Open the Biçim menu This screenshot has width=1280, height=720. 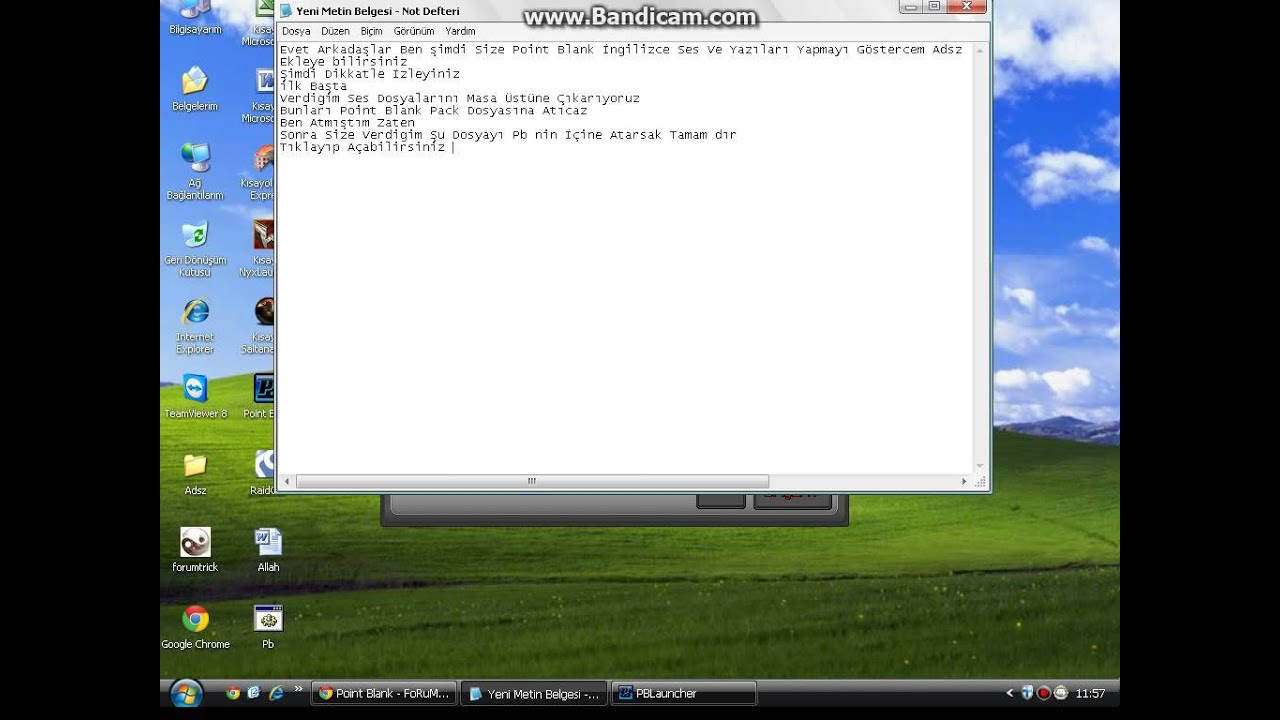point(372,31)
